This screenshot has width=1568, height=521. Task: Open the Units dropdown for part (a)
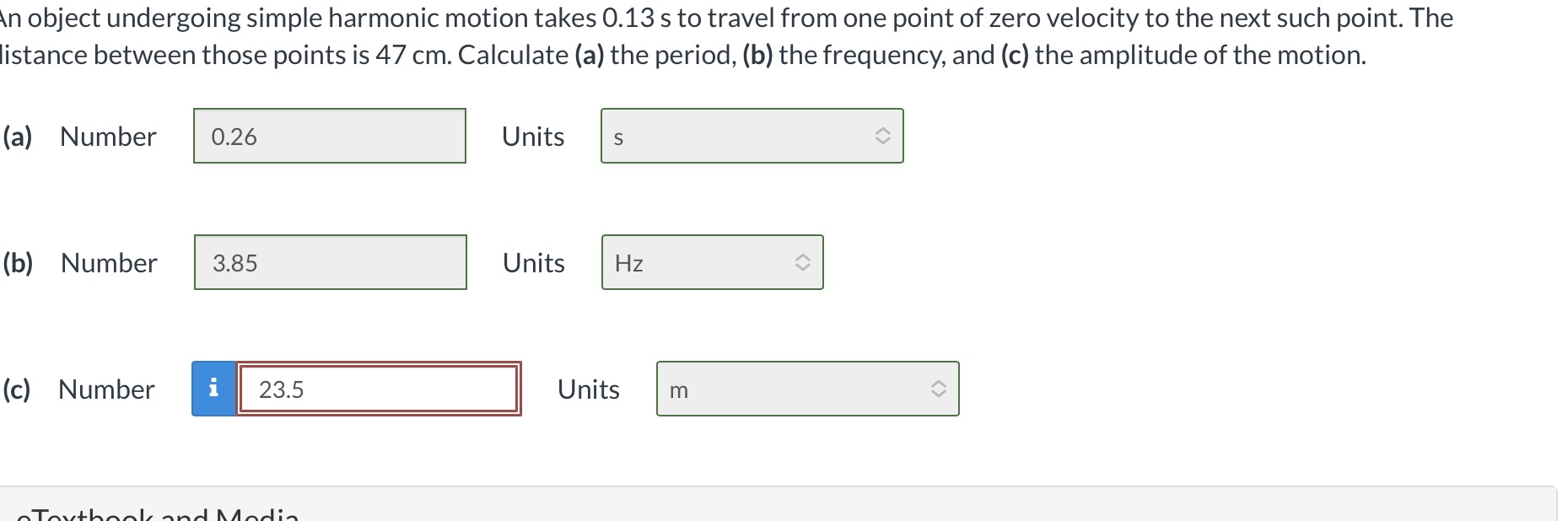click(752, 136)
